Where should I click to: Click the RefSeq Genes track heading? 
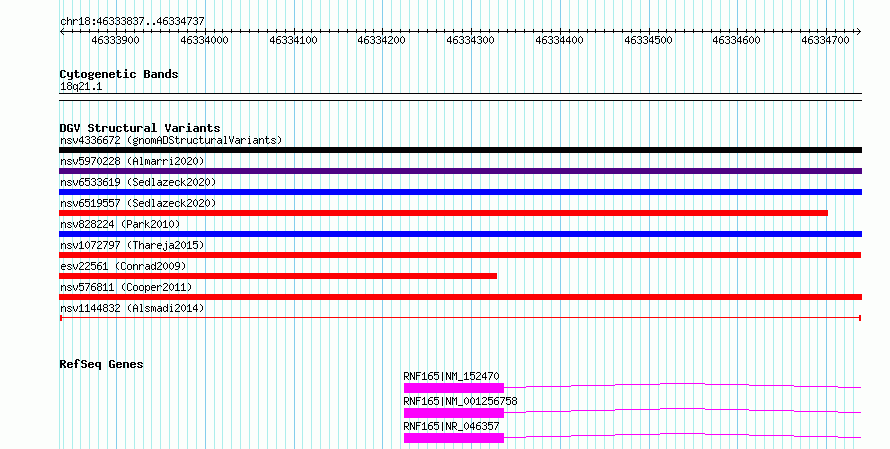tap(101, 364)
